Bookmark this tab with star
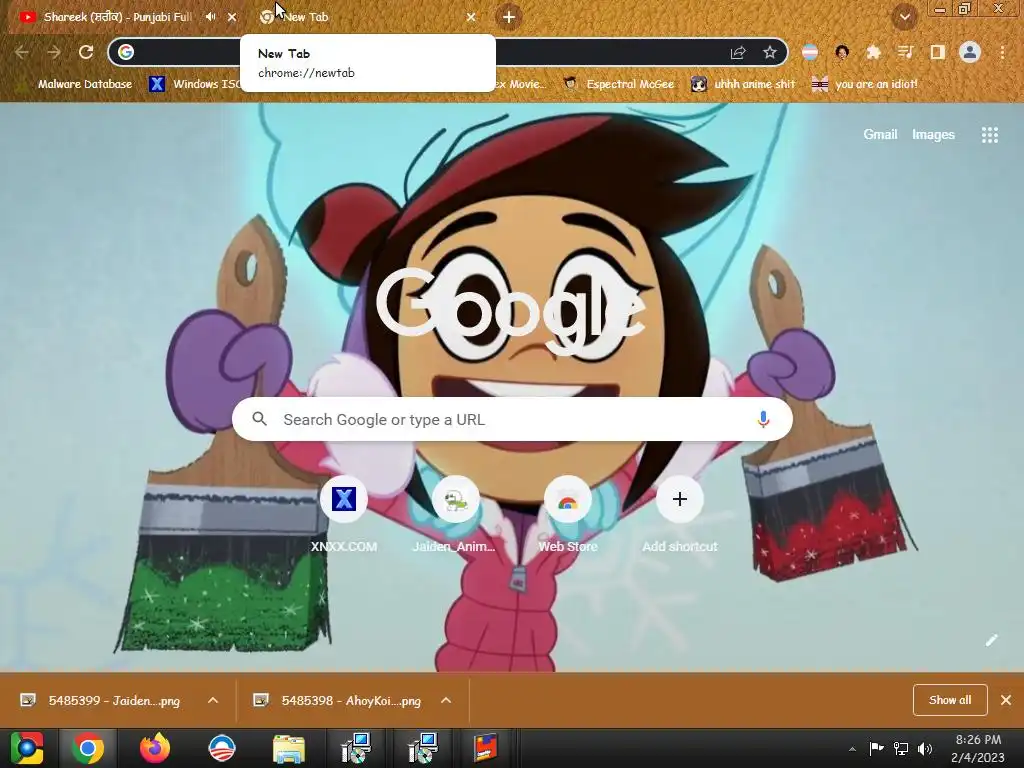The height and width of the screenshot is (768, 1024). click(x=770, y=52)
